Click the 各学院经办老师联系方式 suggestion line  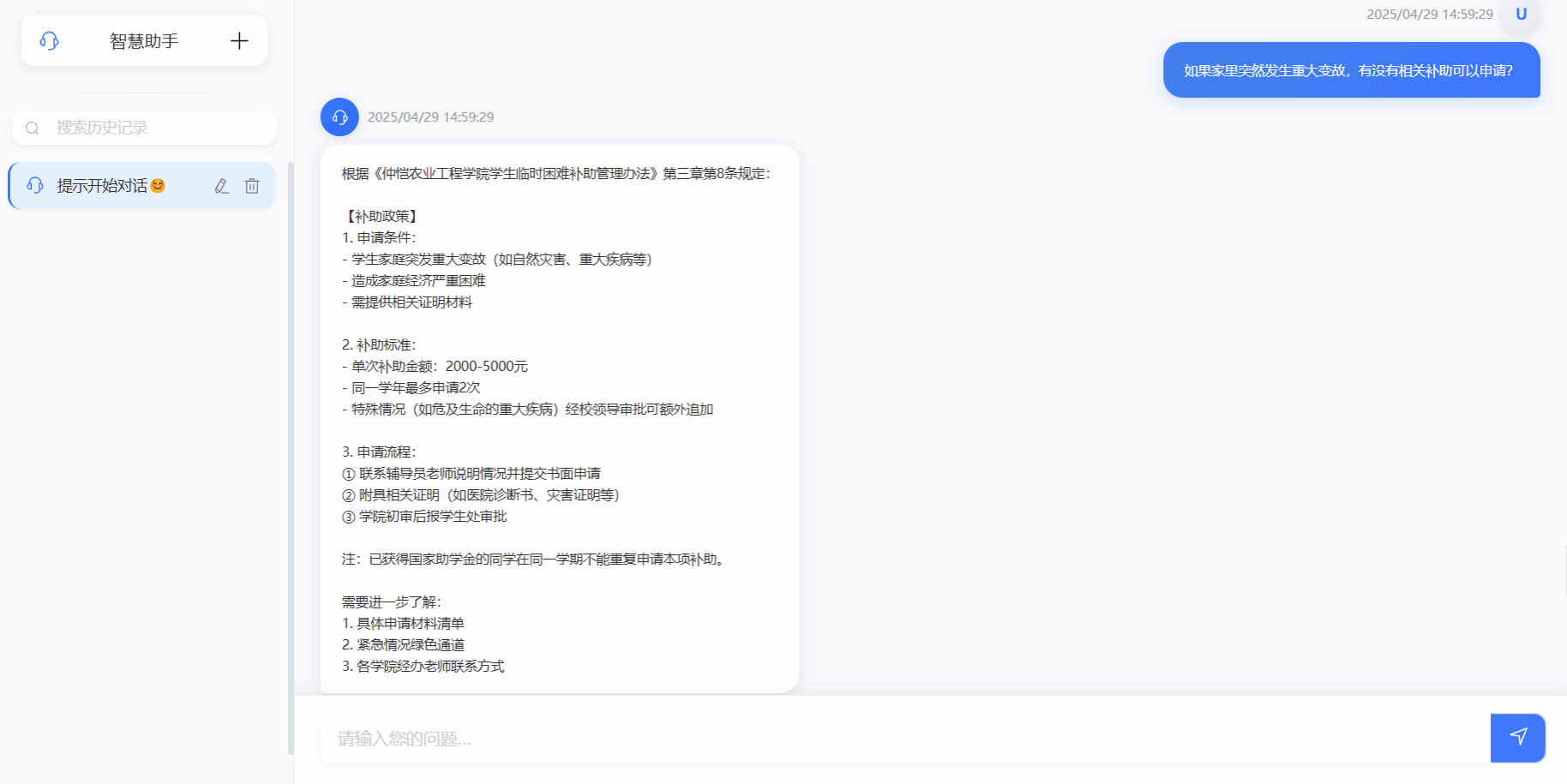[423, 667]
